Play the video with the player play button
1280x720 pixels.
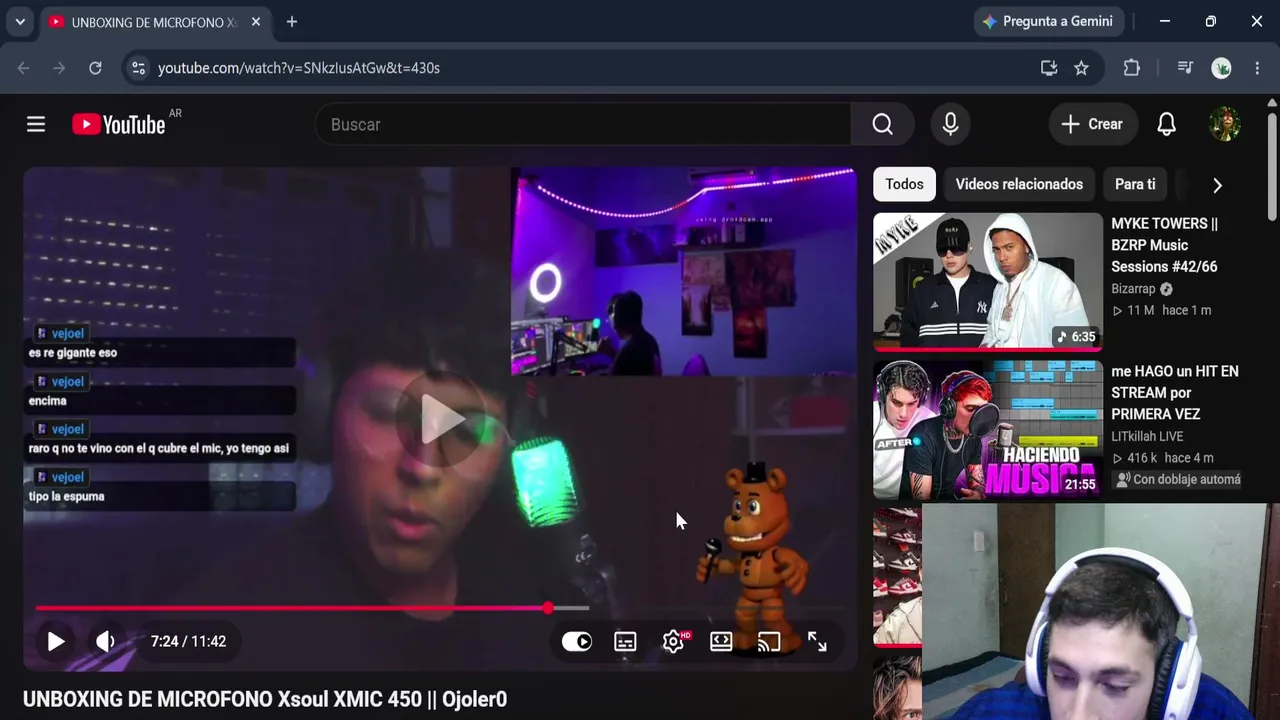click(56, 642)
